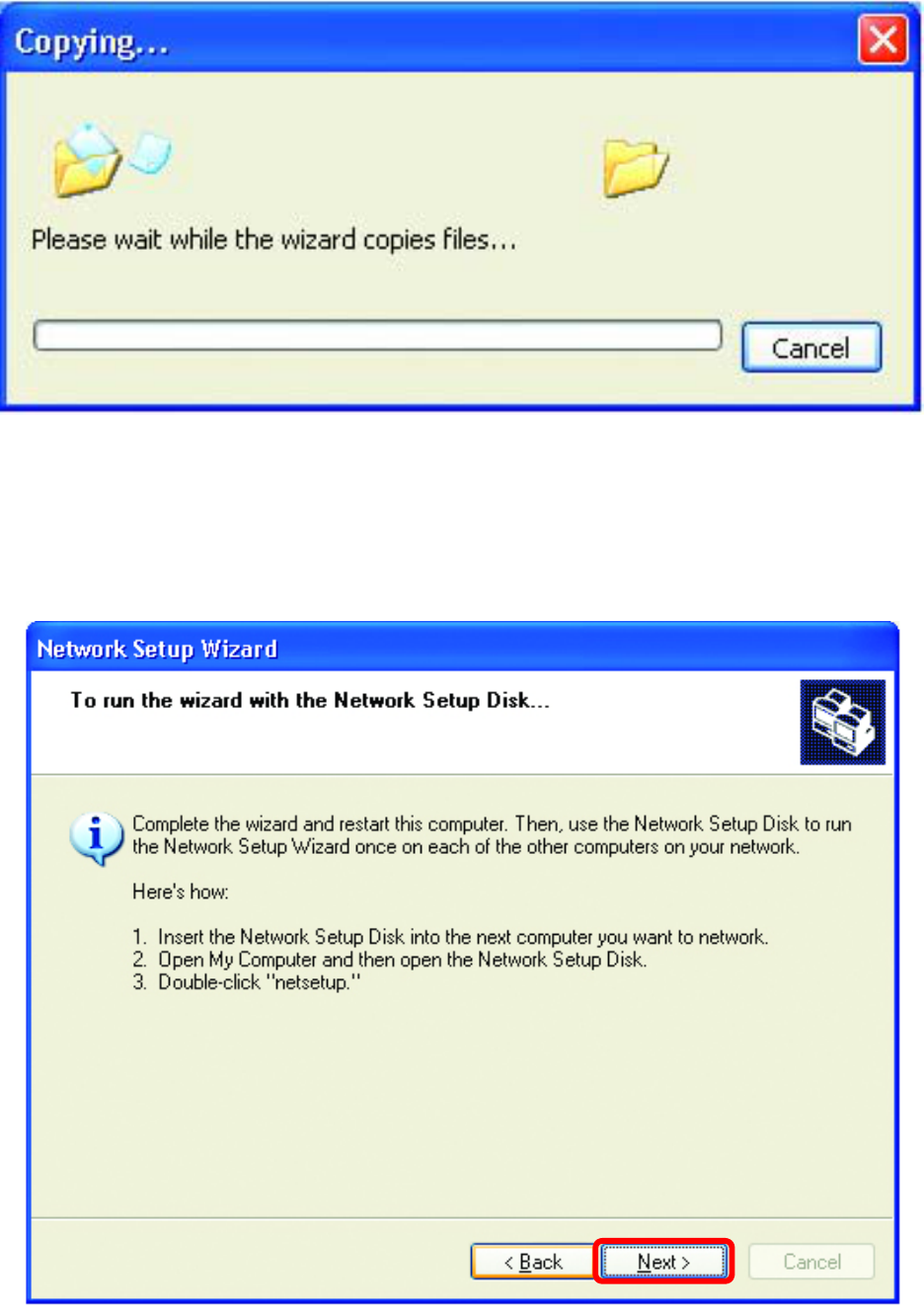The image size is (924, 1313).
Task: Click the 'Complete the wizard and restart' paragraph
Action: (x=492, y=835)
